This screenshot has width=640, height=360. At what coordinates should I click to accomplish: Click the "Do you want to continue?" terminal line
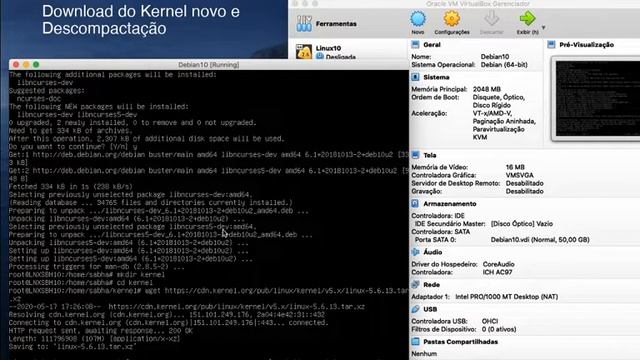click(x=73, y=147)
